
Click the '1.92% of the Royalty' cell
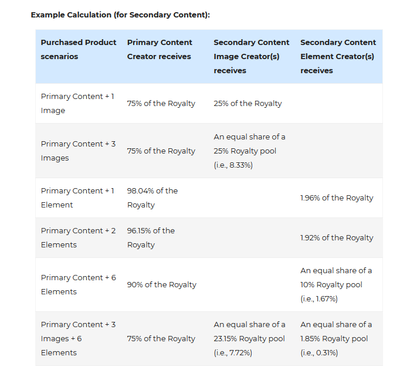tap(337, 238)
